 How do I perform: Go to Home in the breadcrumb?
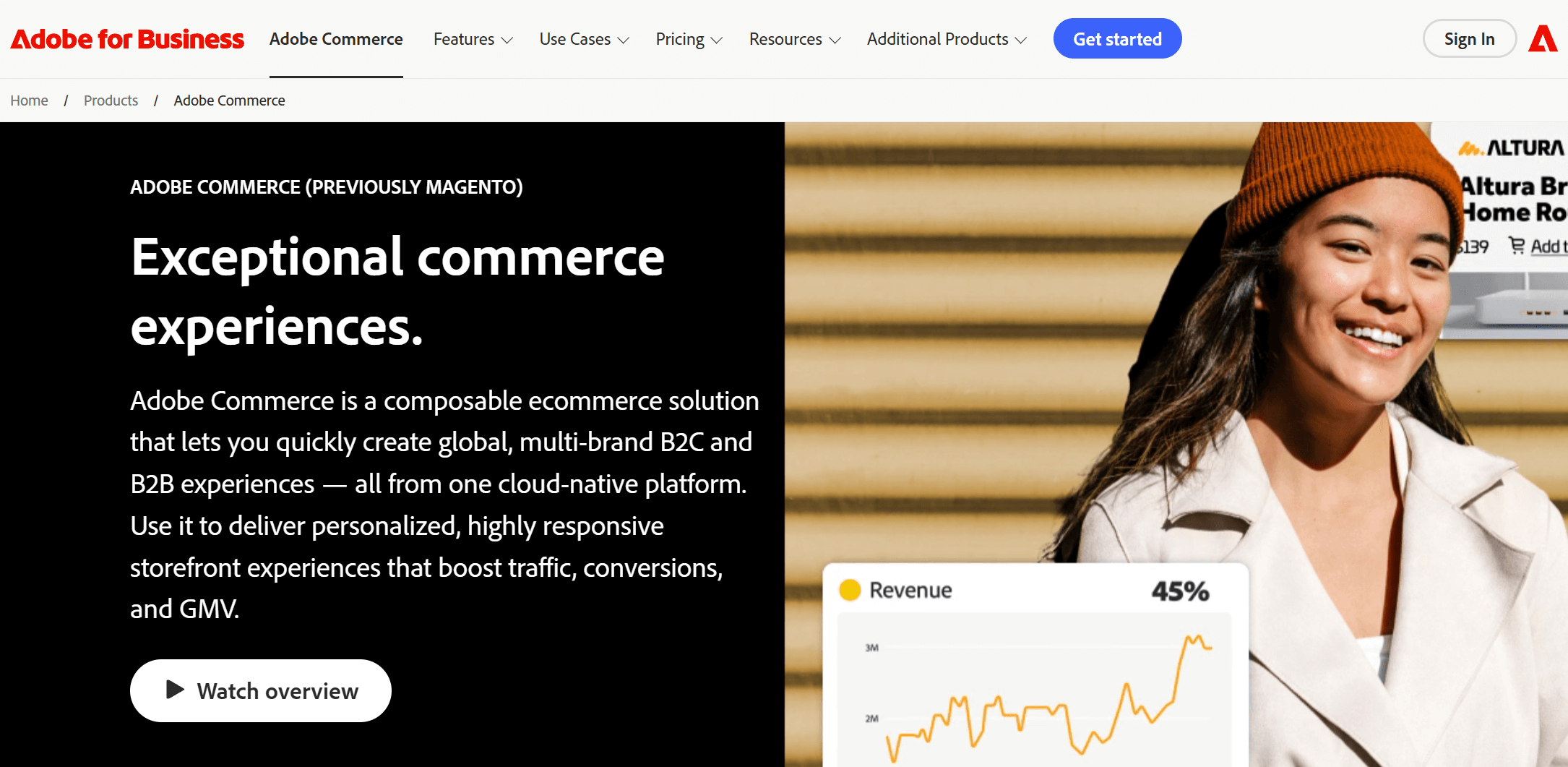point(29,100)
